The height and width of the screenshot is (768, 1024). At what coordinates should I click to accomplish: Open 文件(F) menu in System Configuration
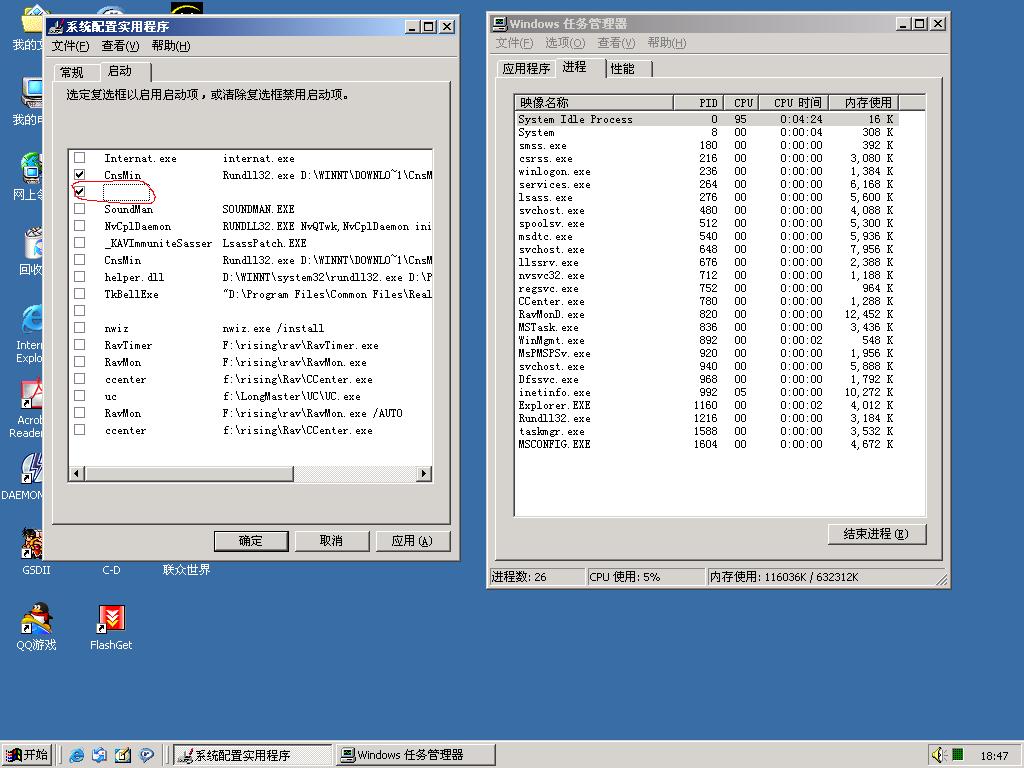click(x=71, y=46)
